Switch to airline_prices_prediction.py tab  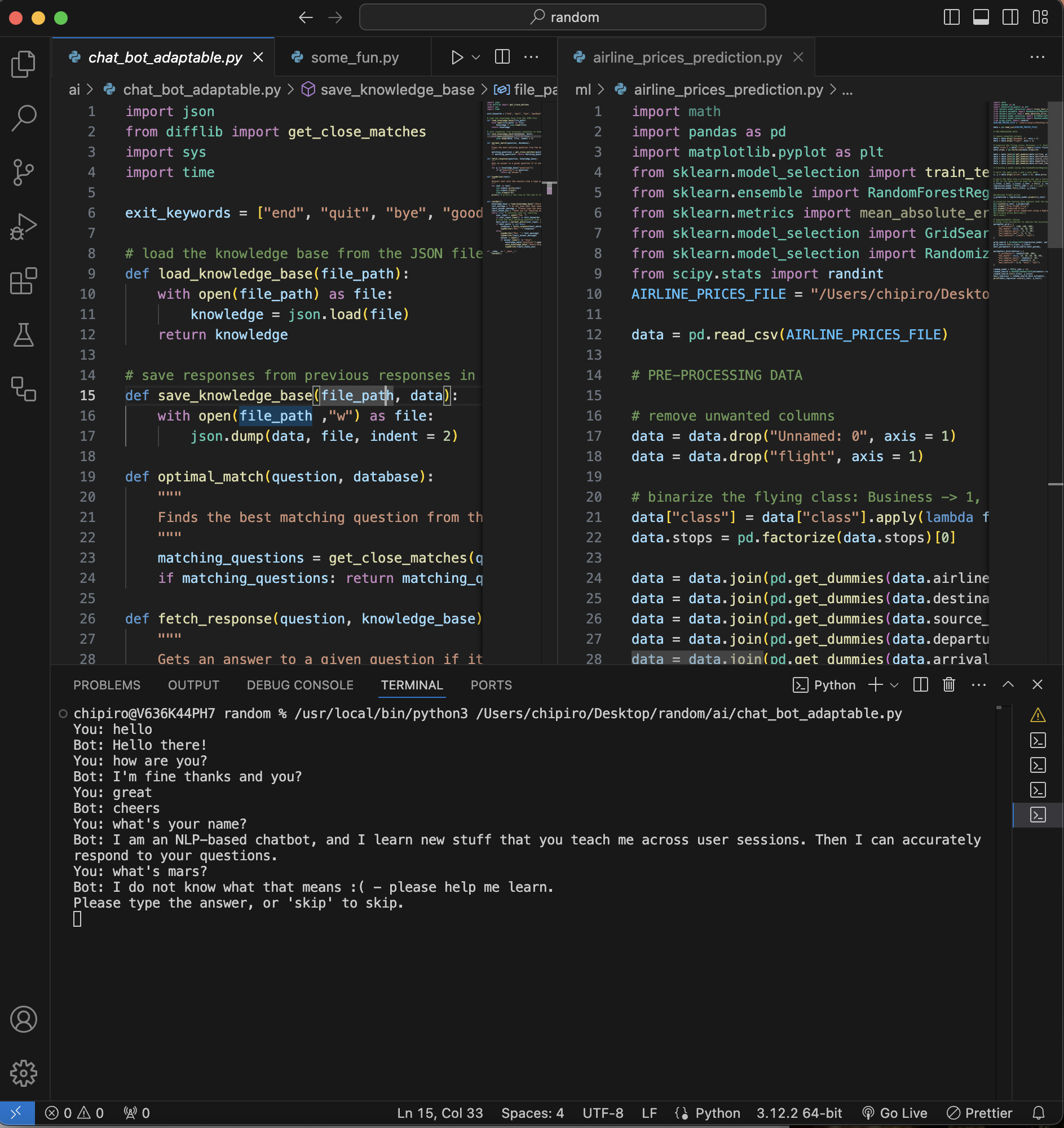click(x=687, y=57)
